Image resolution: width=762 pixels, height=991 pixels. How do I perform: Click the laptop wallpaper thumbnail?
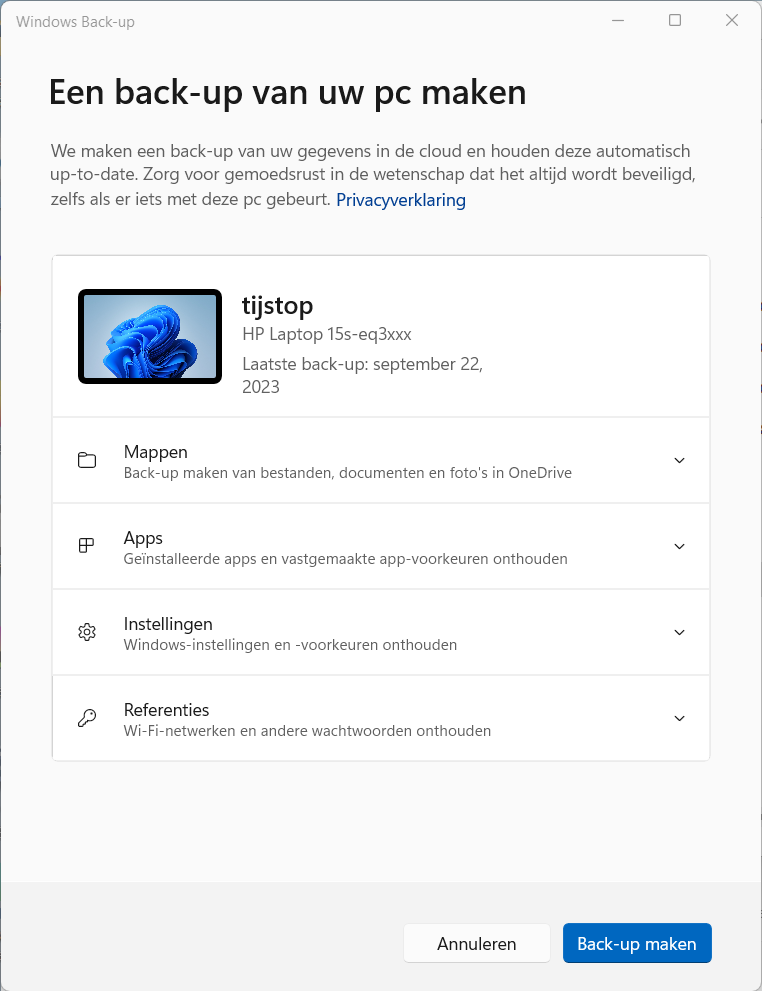click(x=150, y=337)
